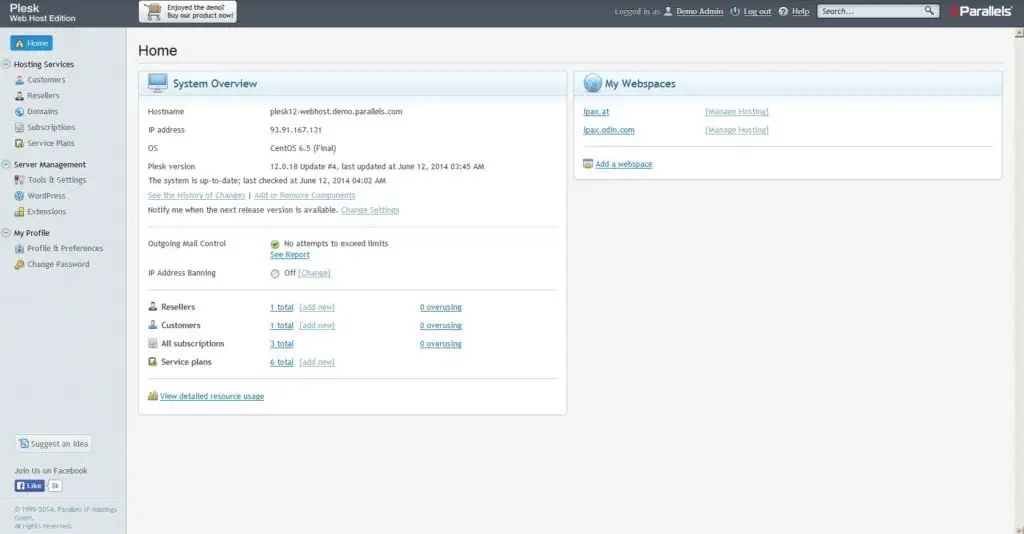Click Add a webspace link
Image resolution: width=1024 pixels, height=534 pixels.
tap(623, 164)
